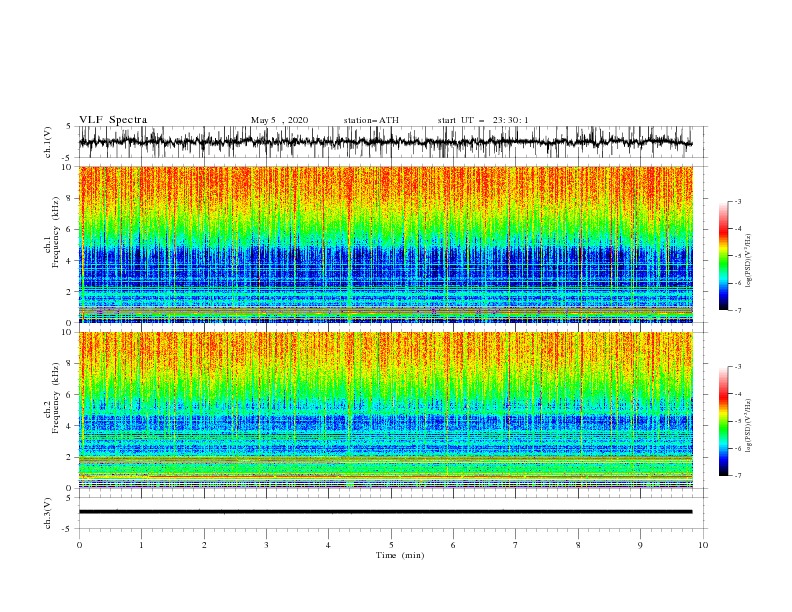Click the ch.1 spectrogram color bar

[723, 256]
